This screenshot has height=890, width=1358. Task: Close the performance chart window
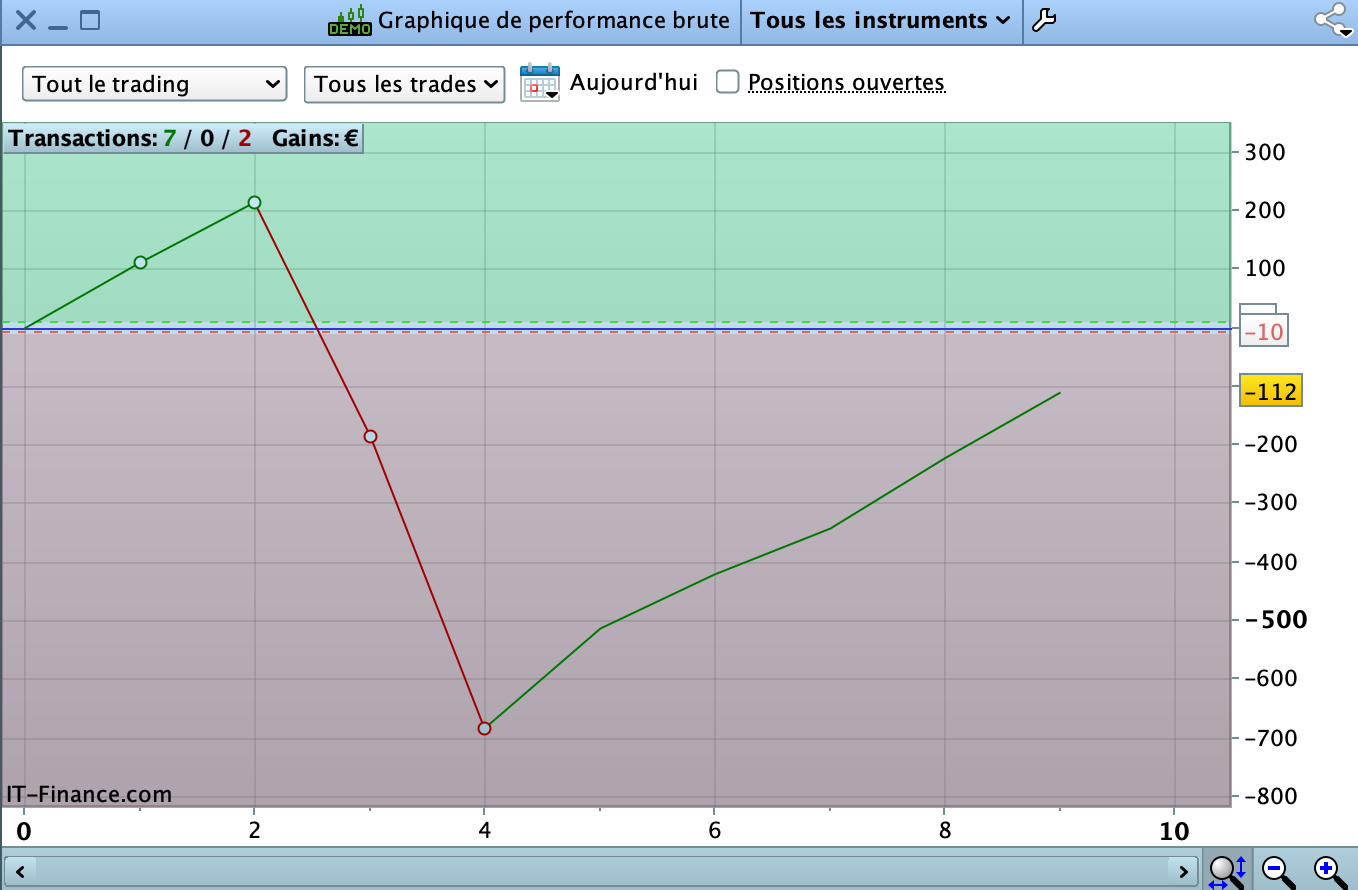point(26,20)
